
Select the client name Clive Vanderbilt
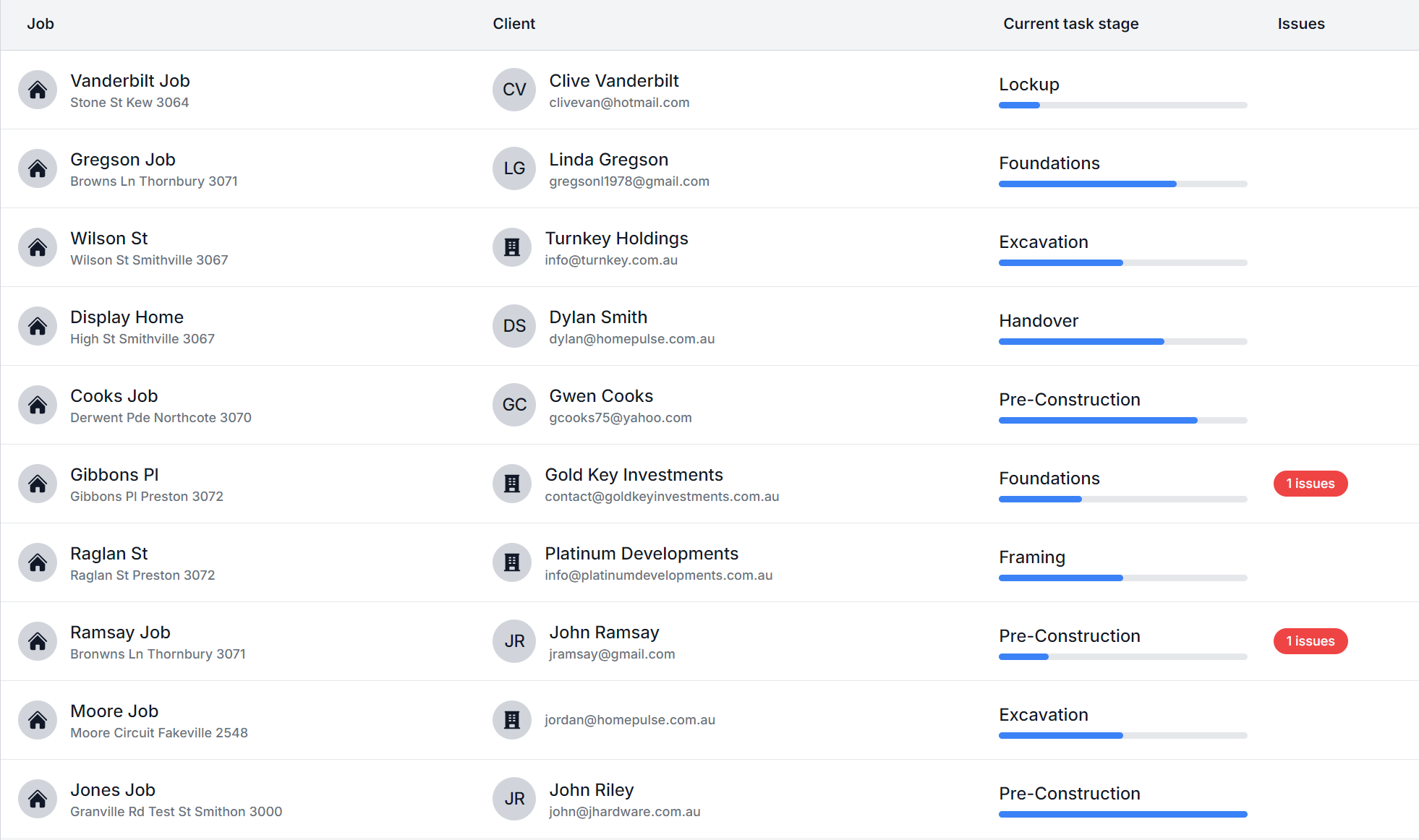tap(614, 81)
